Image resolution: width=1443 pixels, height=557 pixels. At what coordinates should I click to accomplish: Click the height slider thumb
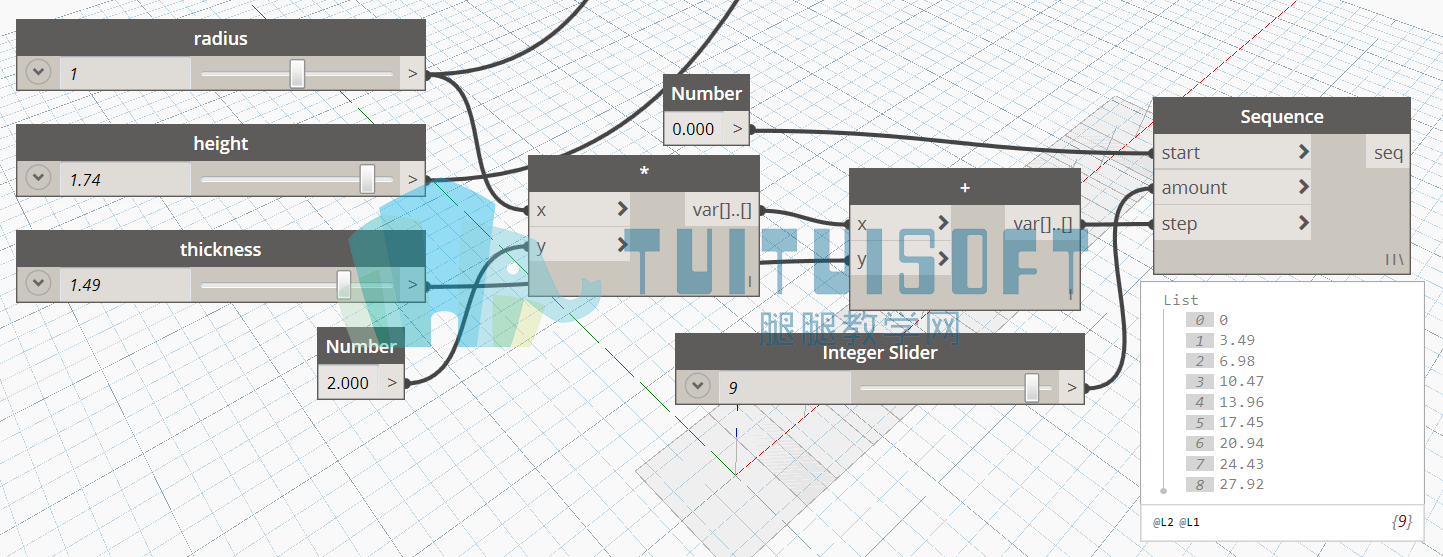point(367,178)
